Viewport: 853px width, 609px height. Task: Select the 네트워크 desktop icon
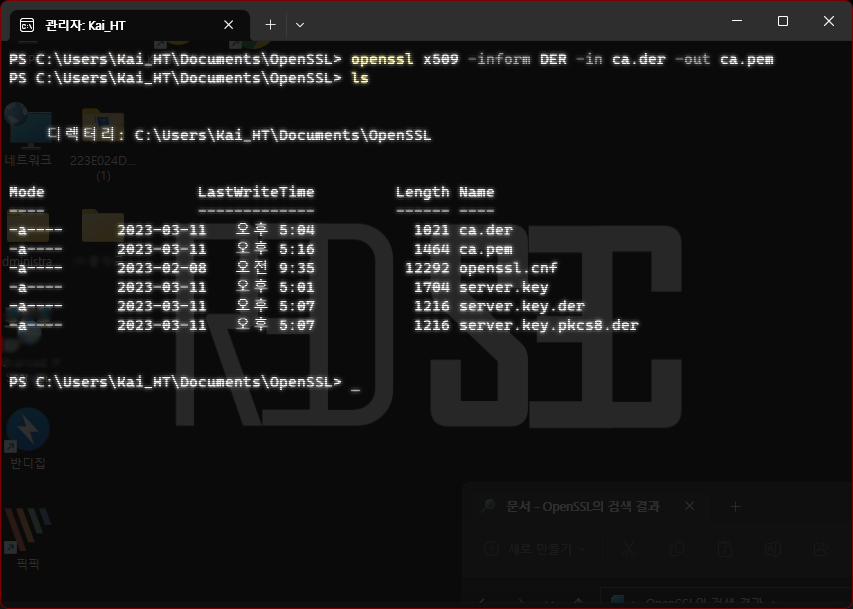point(28,136)
